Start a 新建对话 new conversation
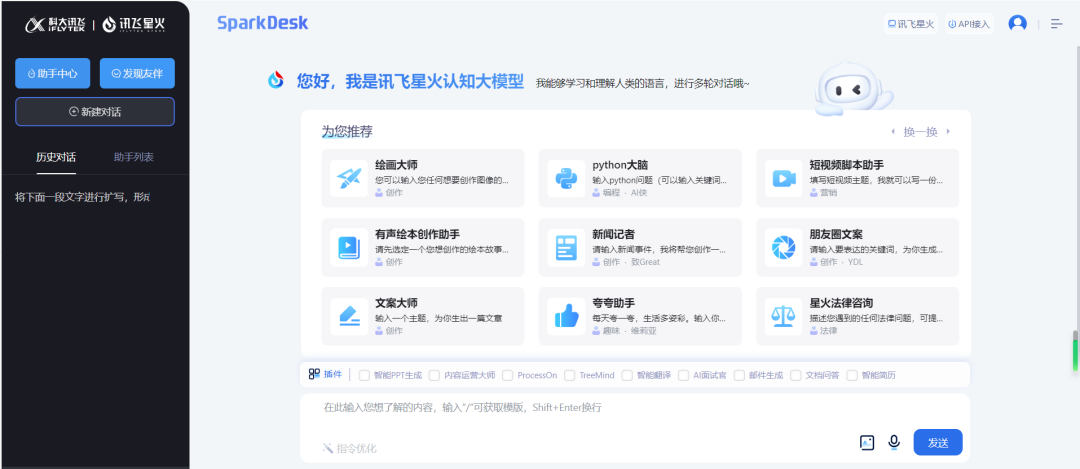Viewport: 1080px width, 469px height. (x=95, y=112)
